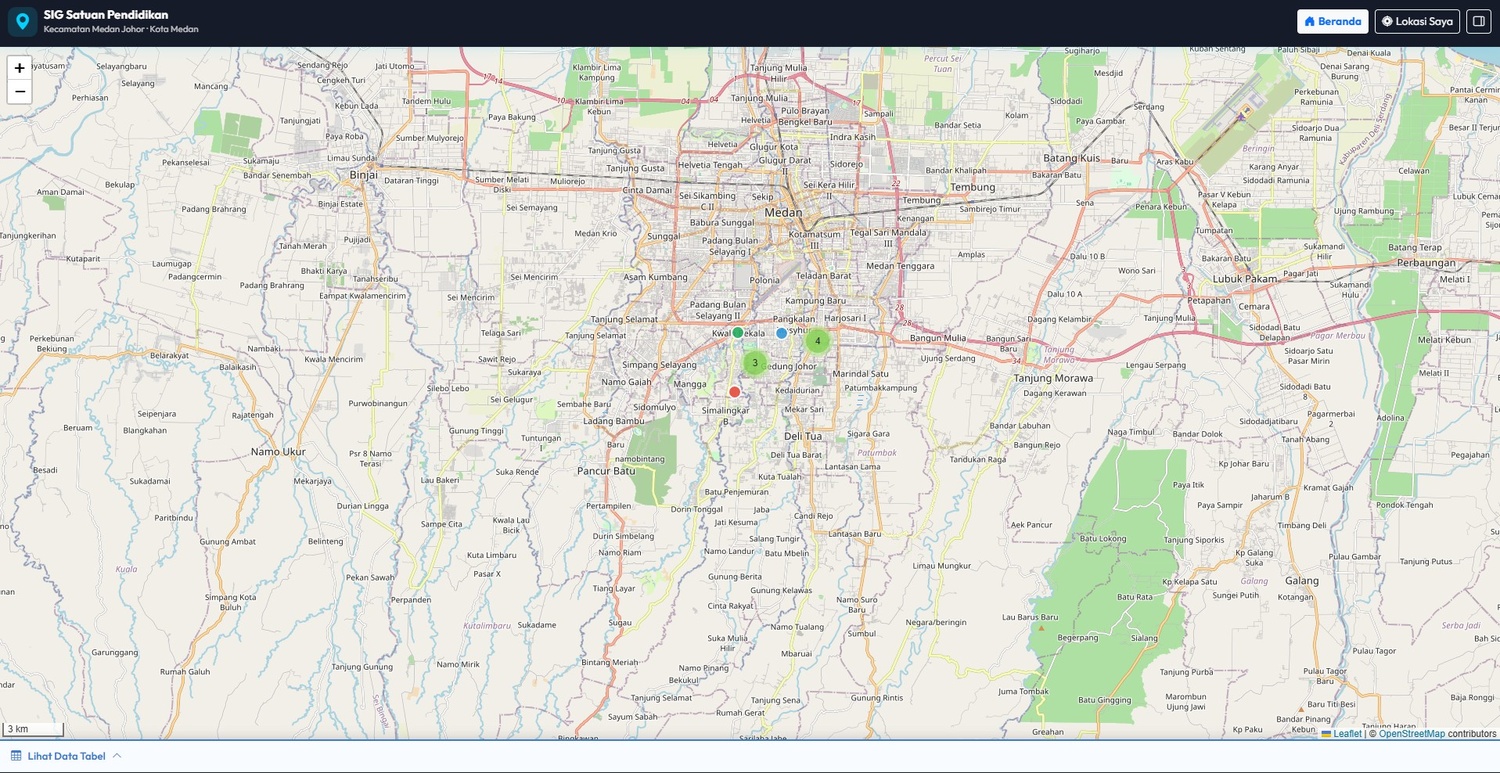Click the Galang label on map

pos(1302,581)
